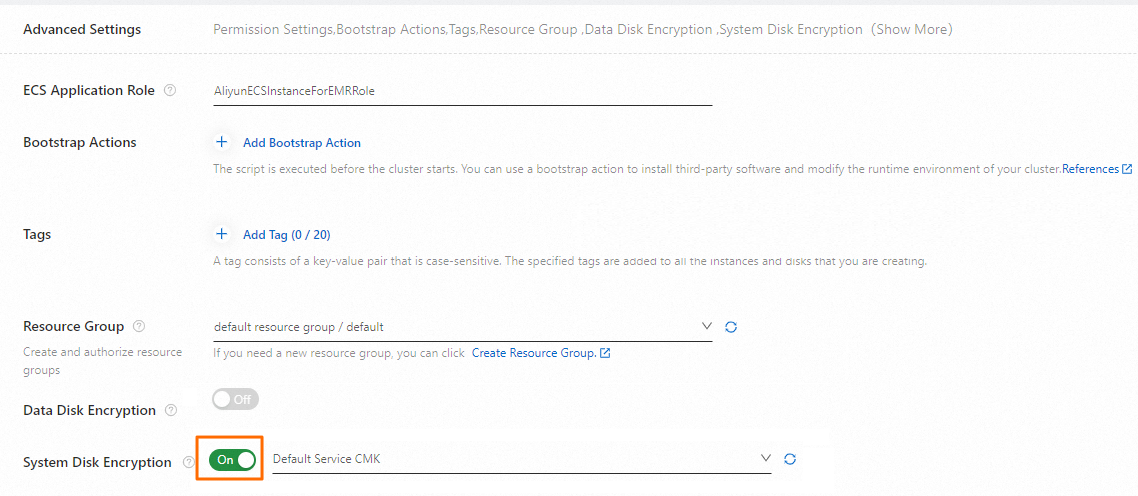
Task: Click the ECS Application Role input field
Action: [462, 91]
